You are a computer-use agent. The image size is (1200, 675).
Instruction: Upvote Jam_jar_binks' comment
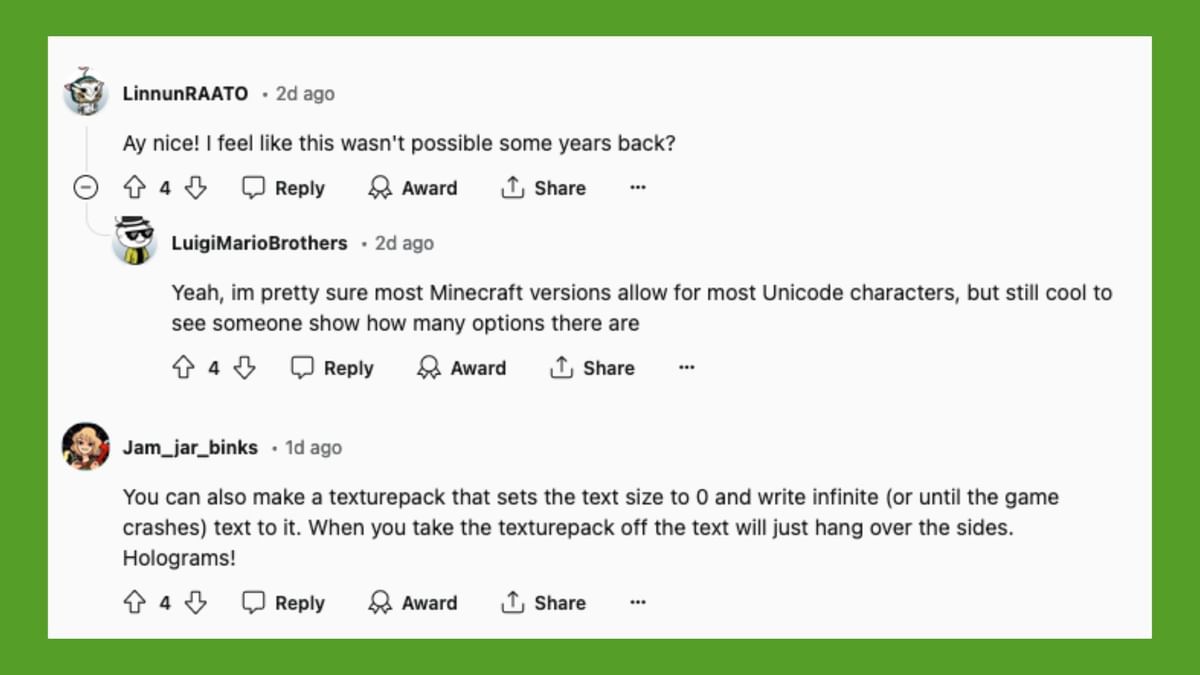134,603
